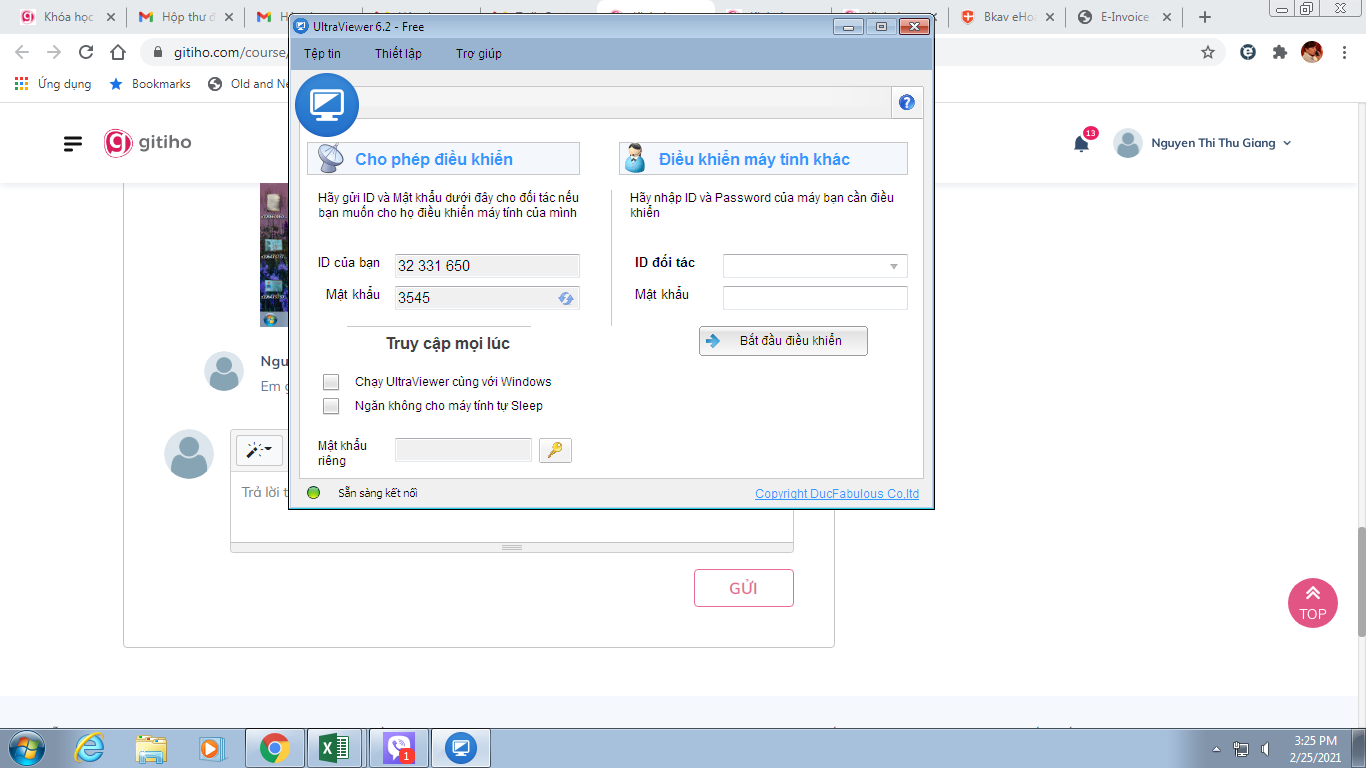Switch to the E-Invoice tab
The image size is (1366, 768).
(x=1124, y=17)
